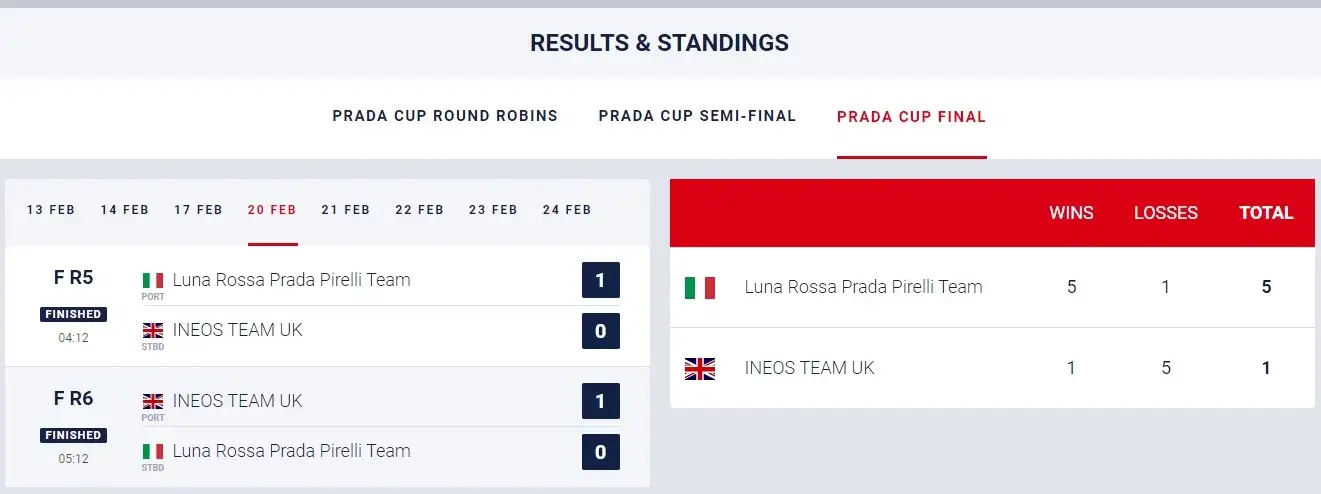Screen dimensions: 1321x494
Task: Select the 13 FEB date tab
Action: tap(51, 210)
